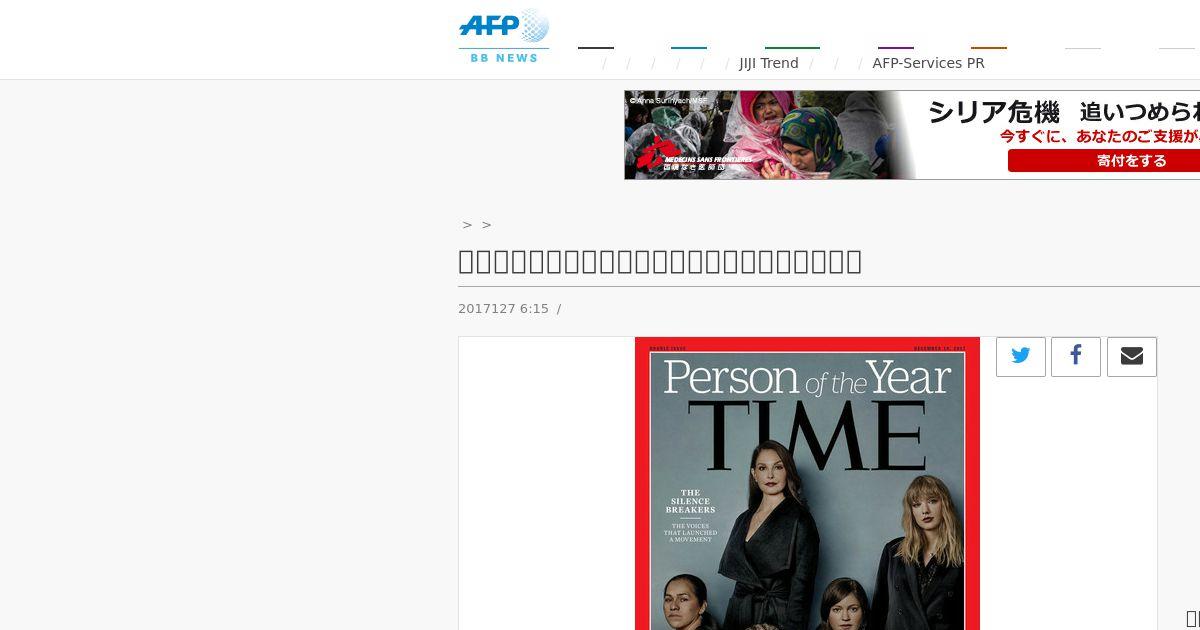Share article via Facebook icon
1200x630 pixels.
click(1076, 356)
